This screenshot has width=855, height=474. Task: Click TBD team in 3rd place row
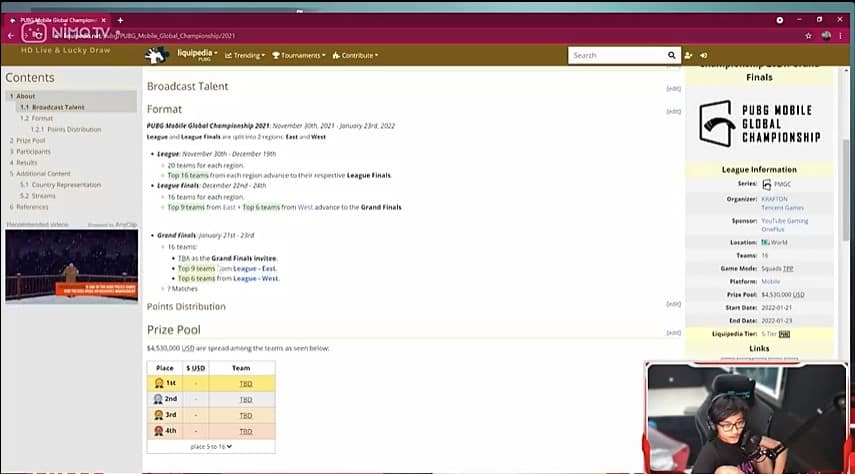point(246,416)
